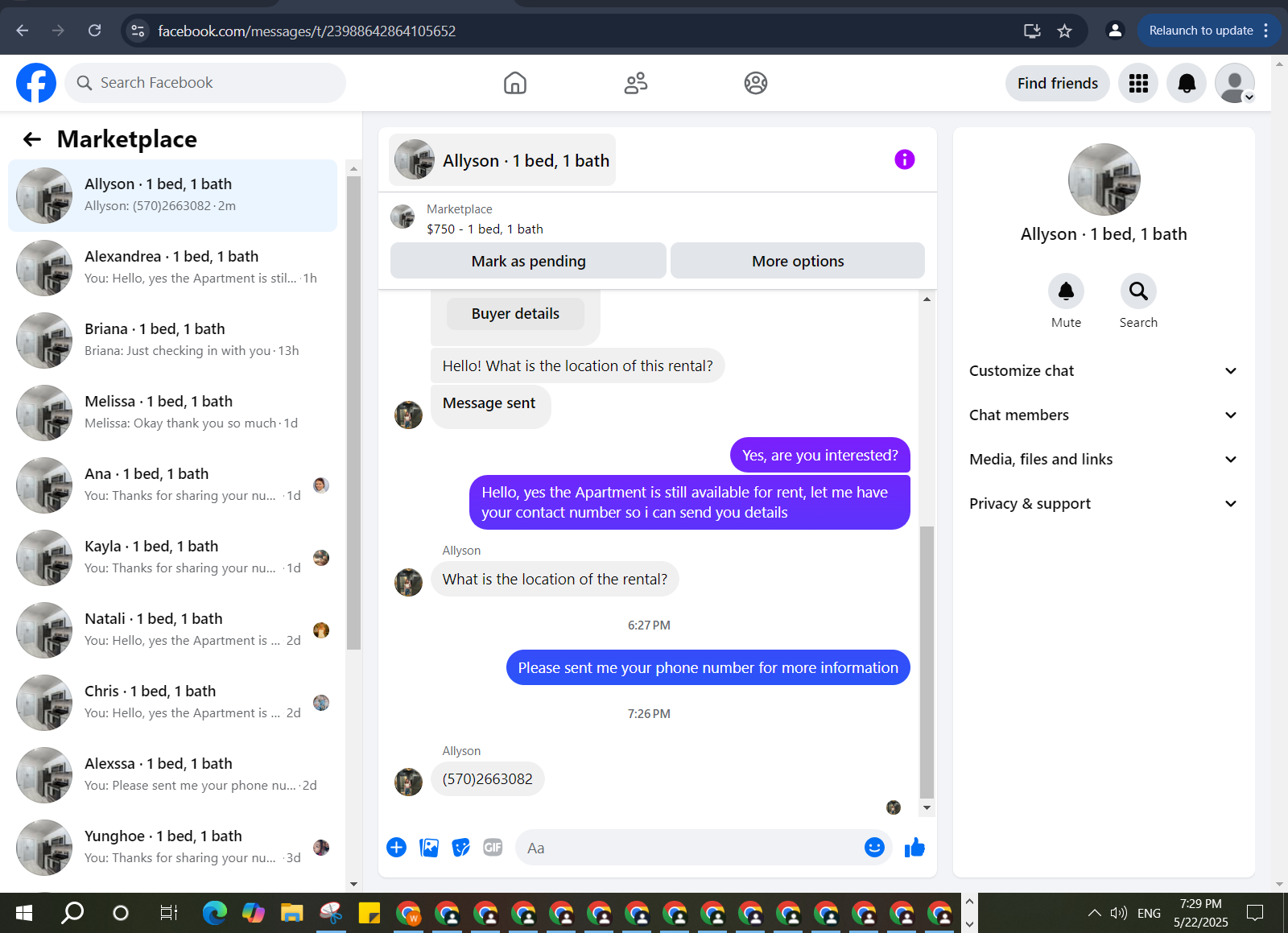
Task: Open the install app icon in address bar
Action: point(1032,31)
